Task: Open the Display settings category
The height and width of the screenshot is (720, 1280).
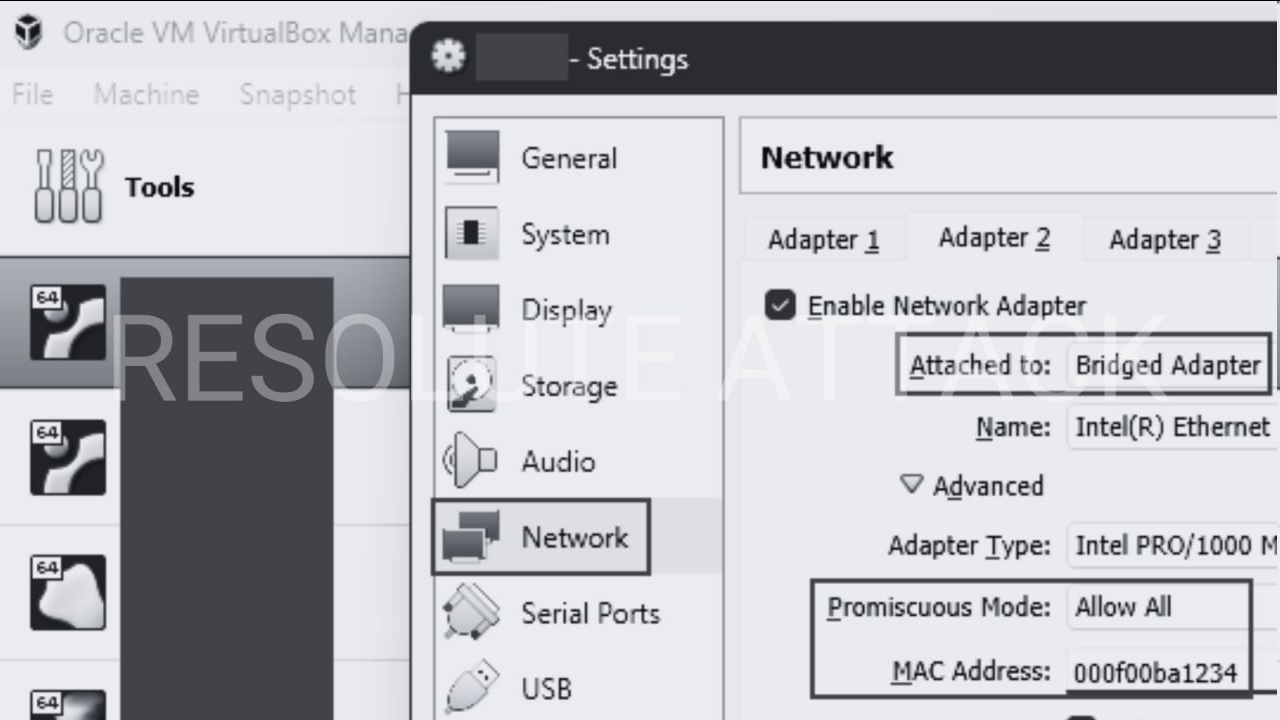Action: [x=578, y=310]
